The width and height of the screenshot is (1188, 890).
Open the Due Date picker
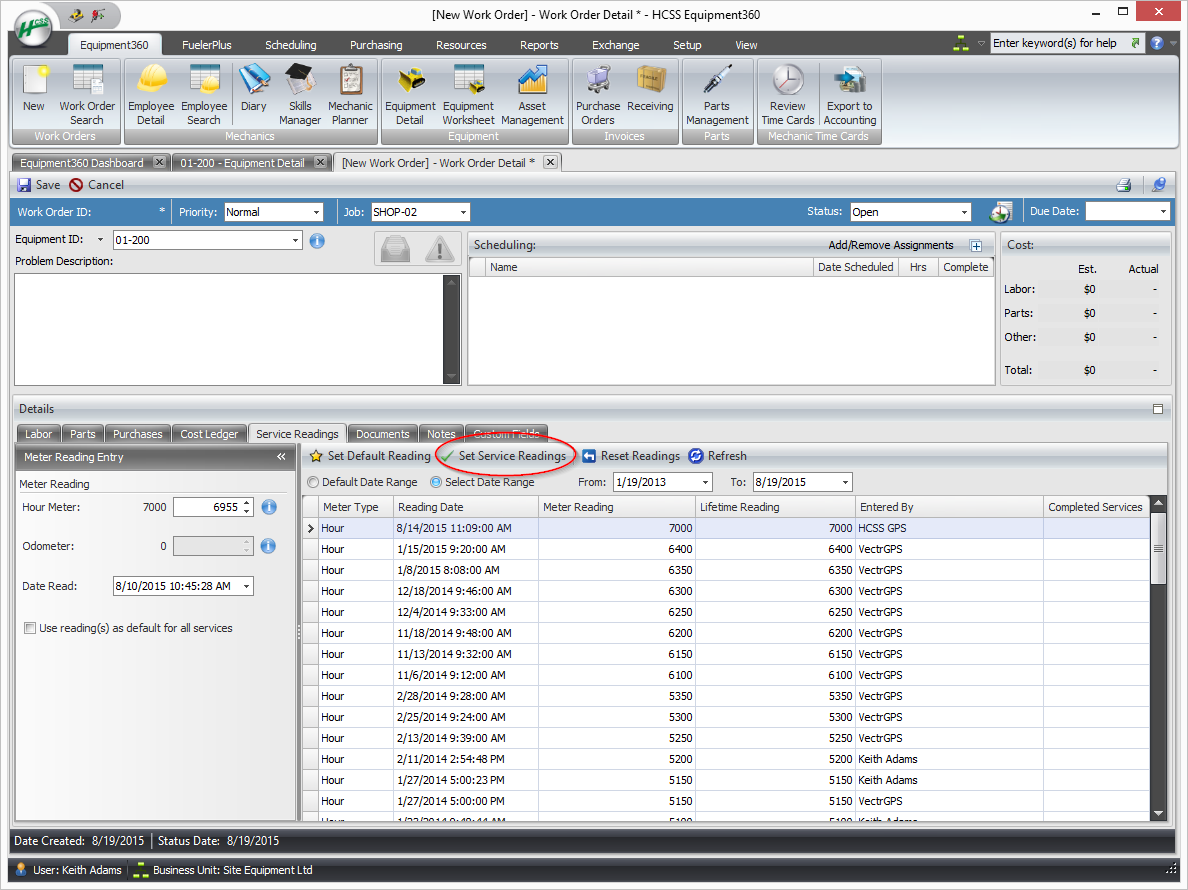[1163, 211]
